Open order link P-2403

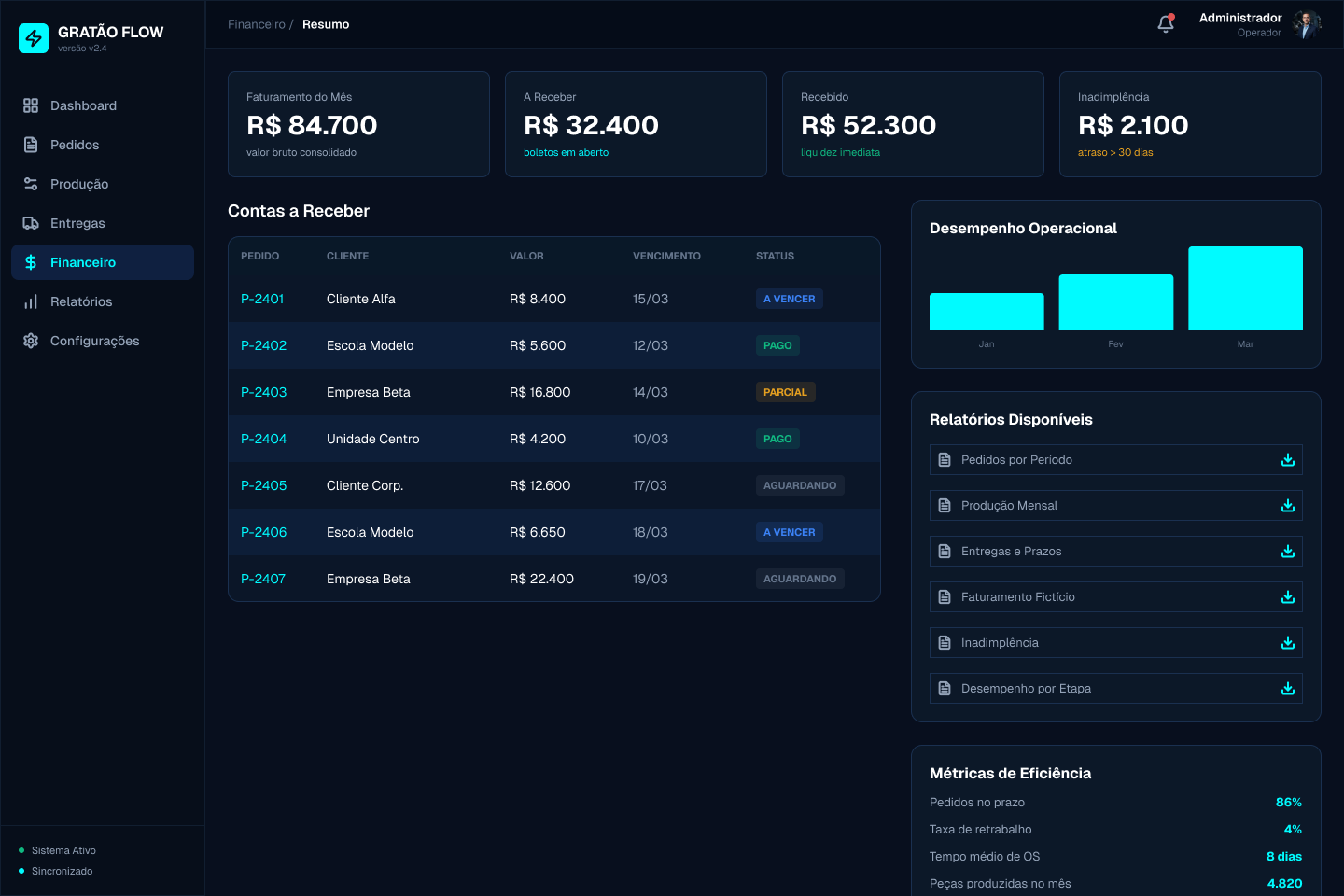pos(263,392)
